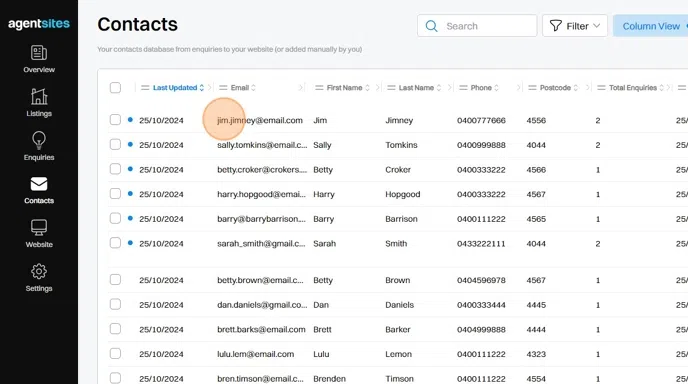The image size is (688, 384).
Task: Sort by the Email column
Action: 253,88
